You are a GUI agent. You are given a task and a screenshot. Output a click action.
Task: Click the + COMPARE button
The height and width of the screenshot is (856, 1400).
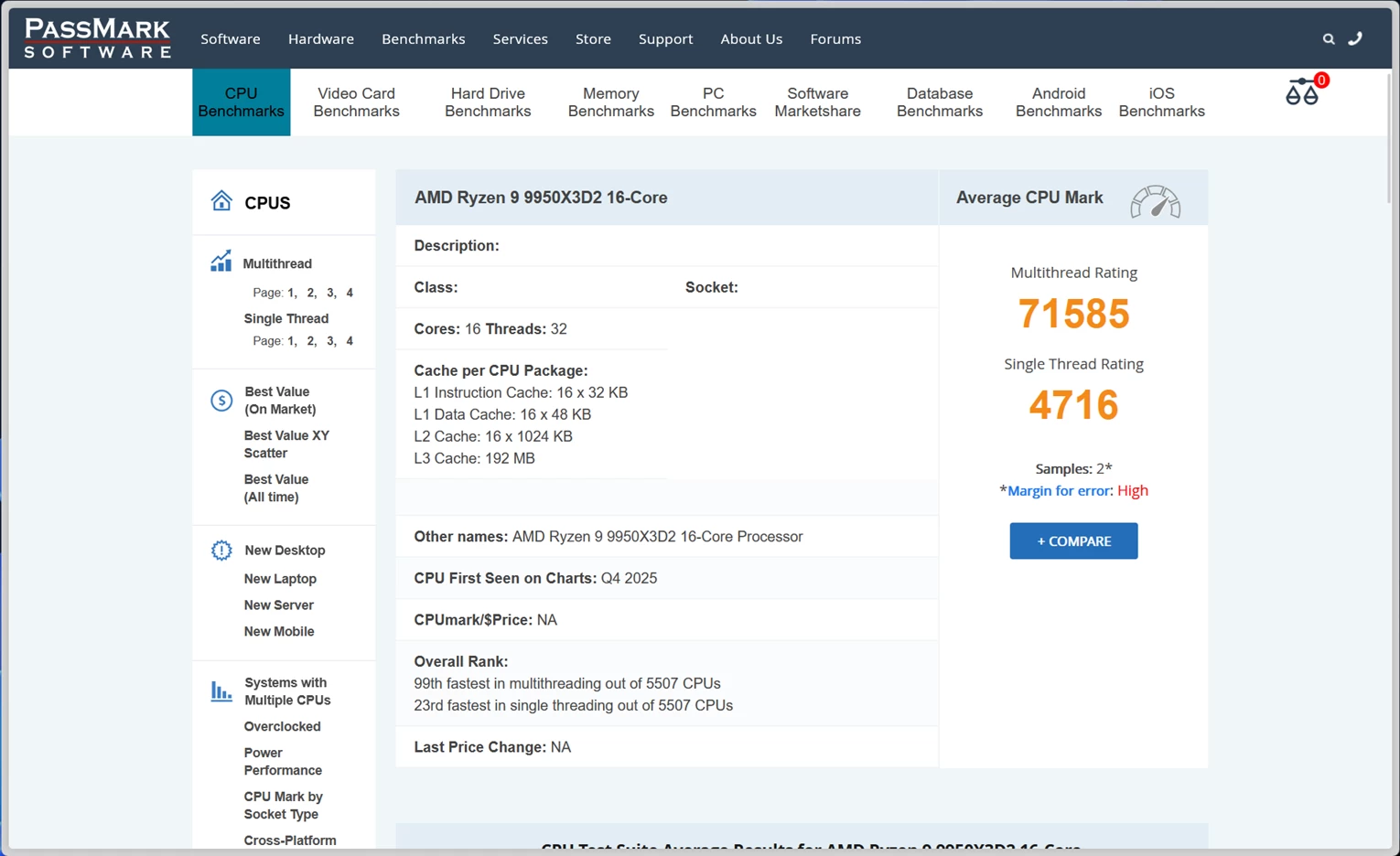tap(1072, 540)
